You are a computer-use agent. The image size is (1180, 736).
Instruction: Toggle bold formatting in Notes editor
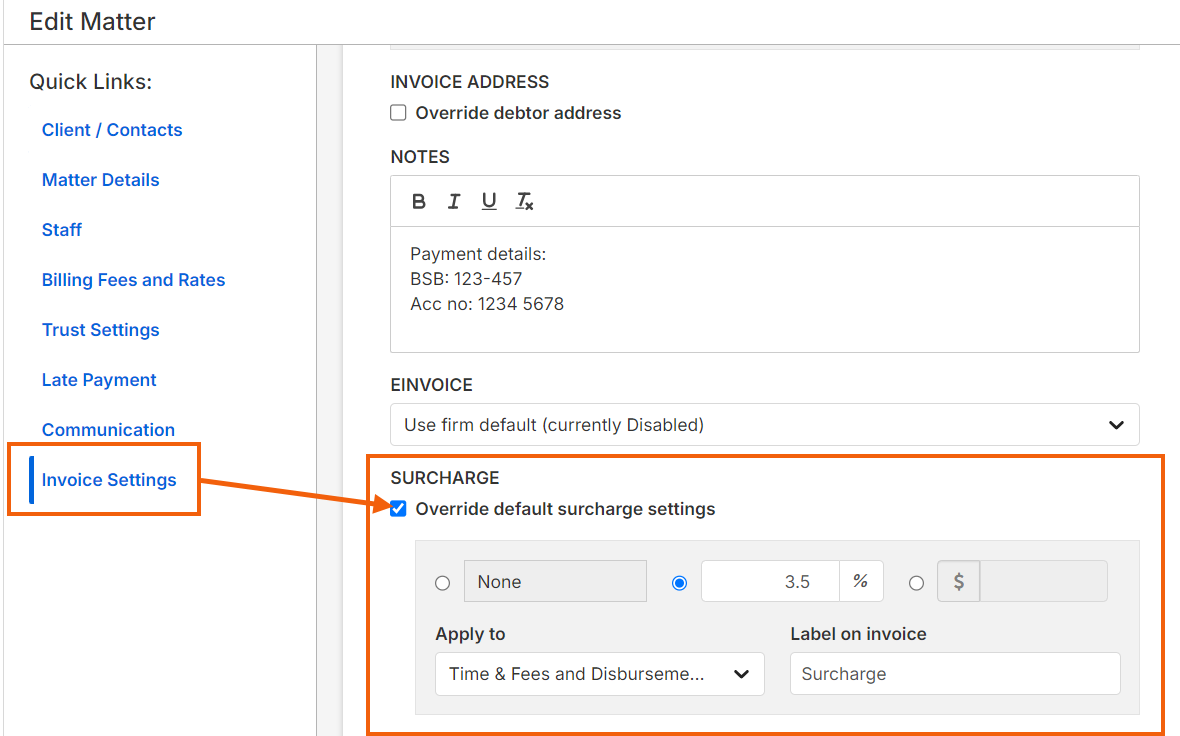(x=419, y=202)
